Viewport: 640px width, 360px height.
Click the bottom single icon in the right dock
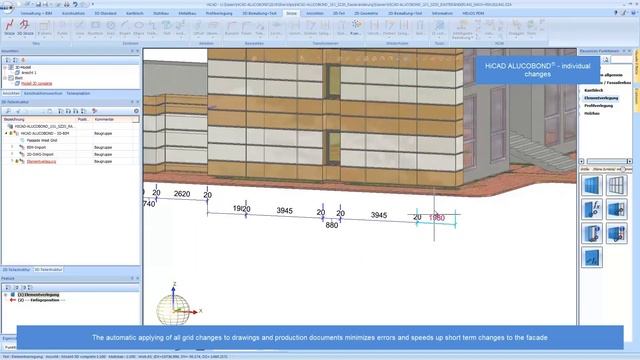[x=592, y=258]
